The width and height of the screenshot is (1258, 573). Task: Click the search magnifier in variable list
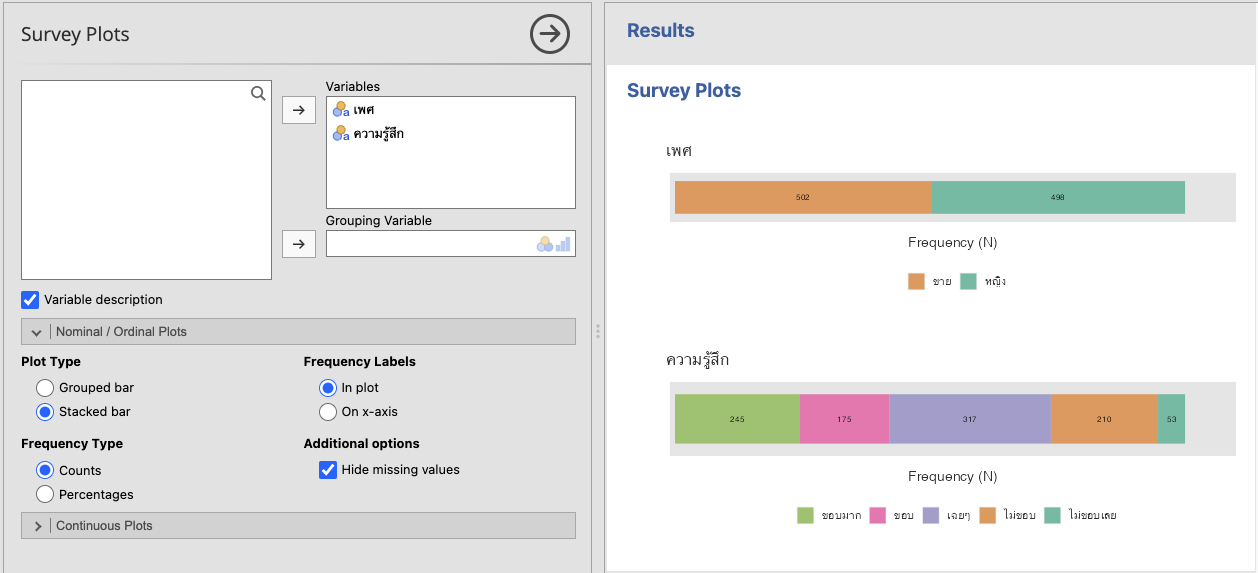(x=258, y=94)
